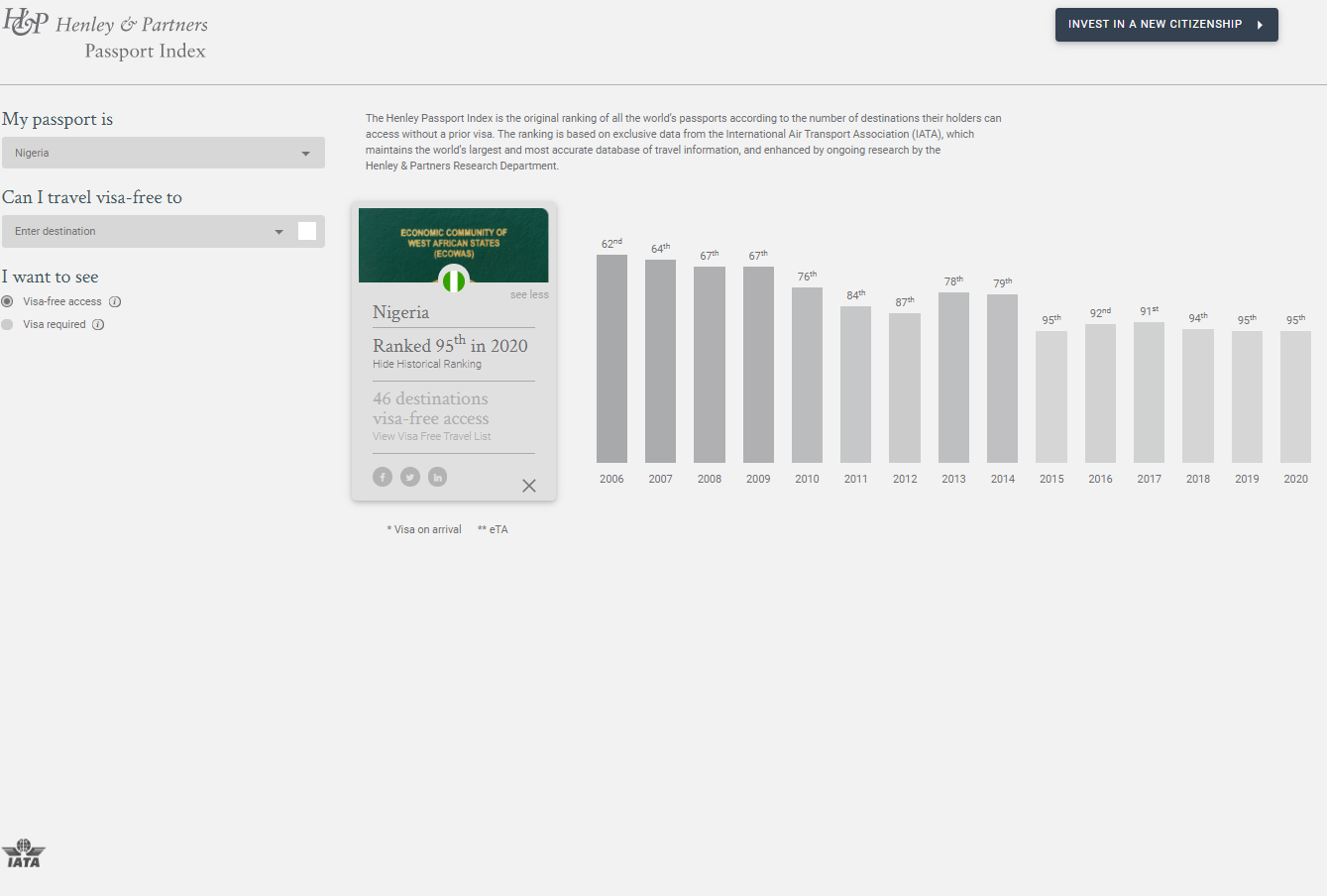This screenshot has height=896, width=1327.
Task: Open the Henley & Partners logo link
Action: tap(105, 37)
